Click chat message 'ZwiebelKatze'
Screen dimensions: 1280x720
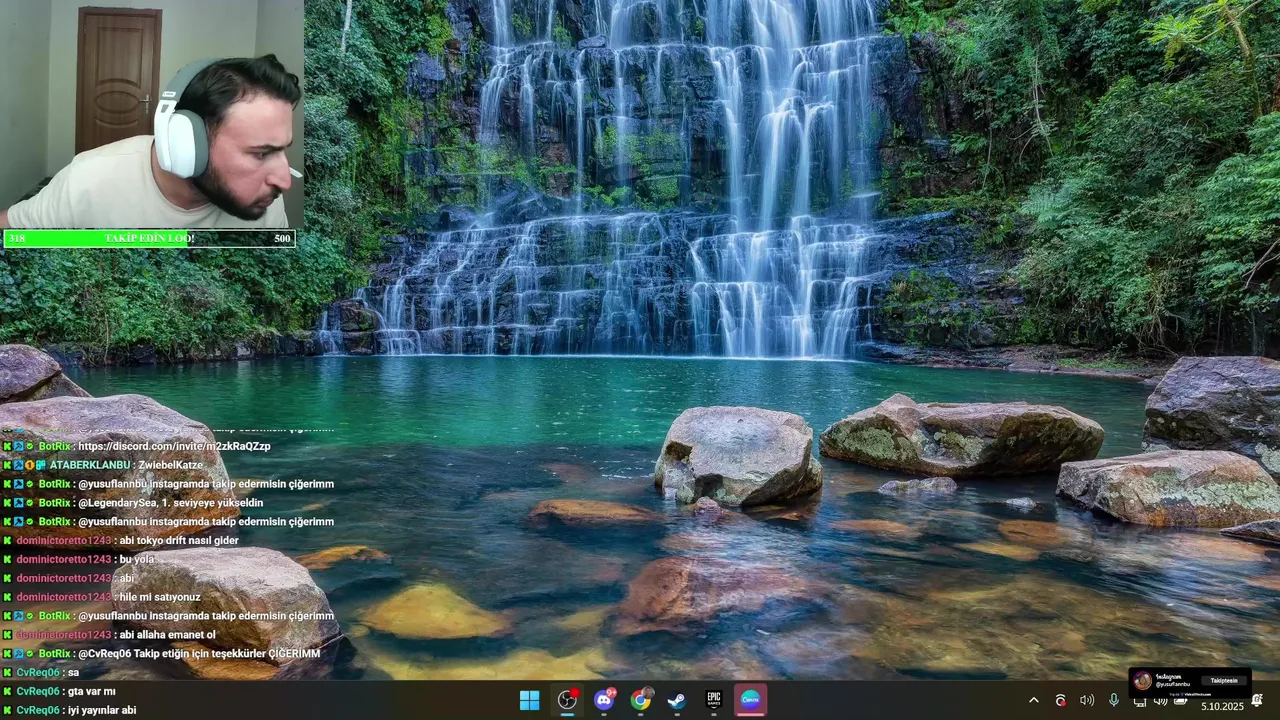pos(170,465)
